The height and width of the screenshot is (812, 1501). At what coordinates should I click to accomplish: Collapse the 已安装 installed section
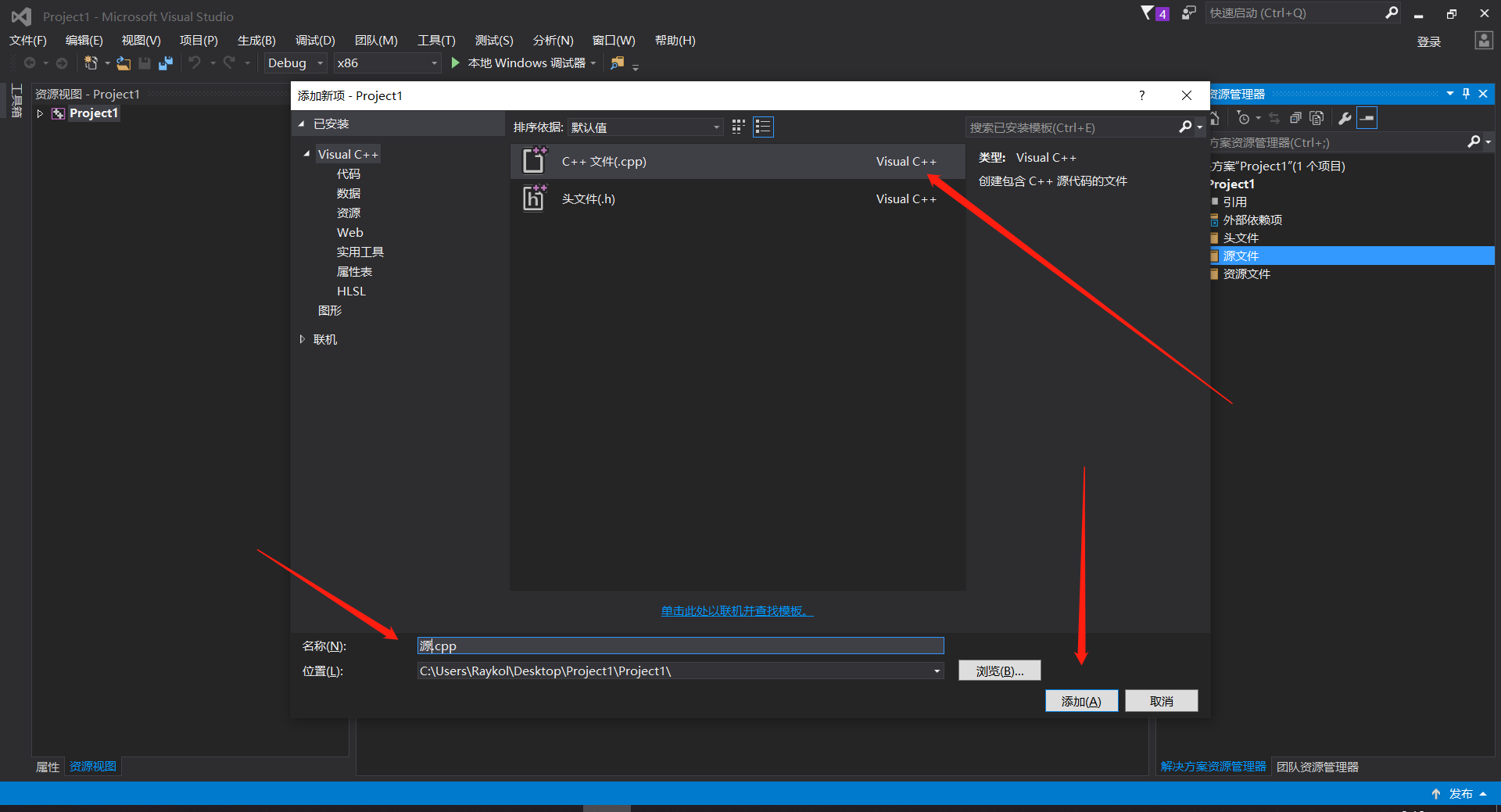click(x=302, y=123)
